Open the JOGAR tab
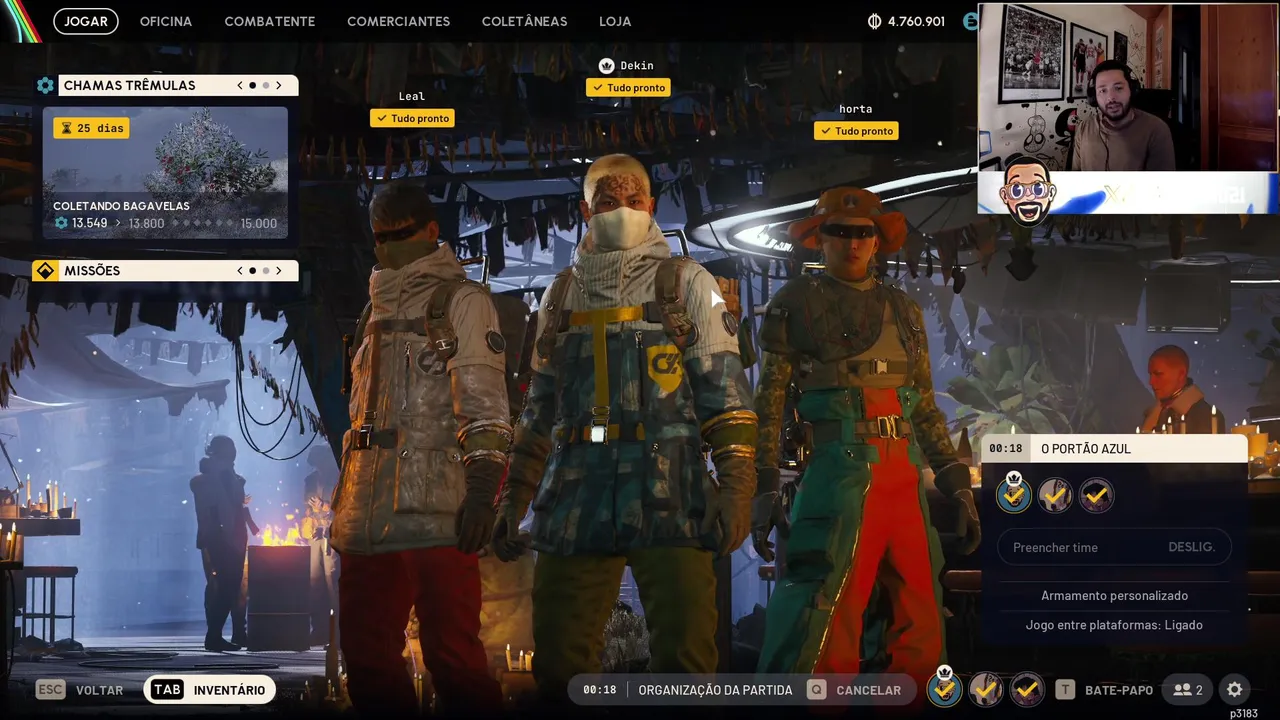Viewport: 1280px width, 720px height. tap(86, 21)
